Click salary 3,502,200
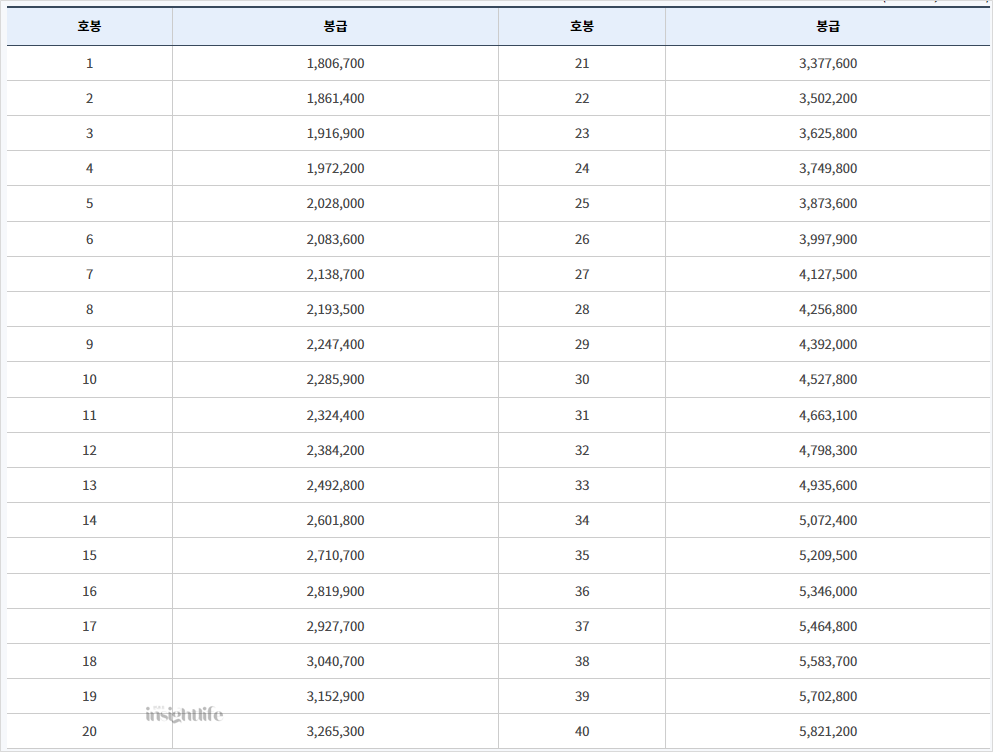 pos(828,98)
